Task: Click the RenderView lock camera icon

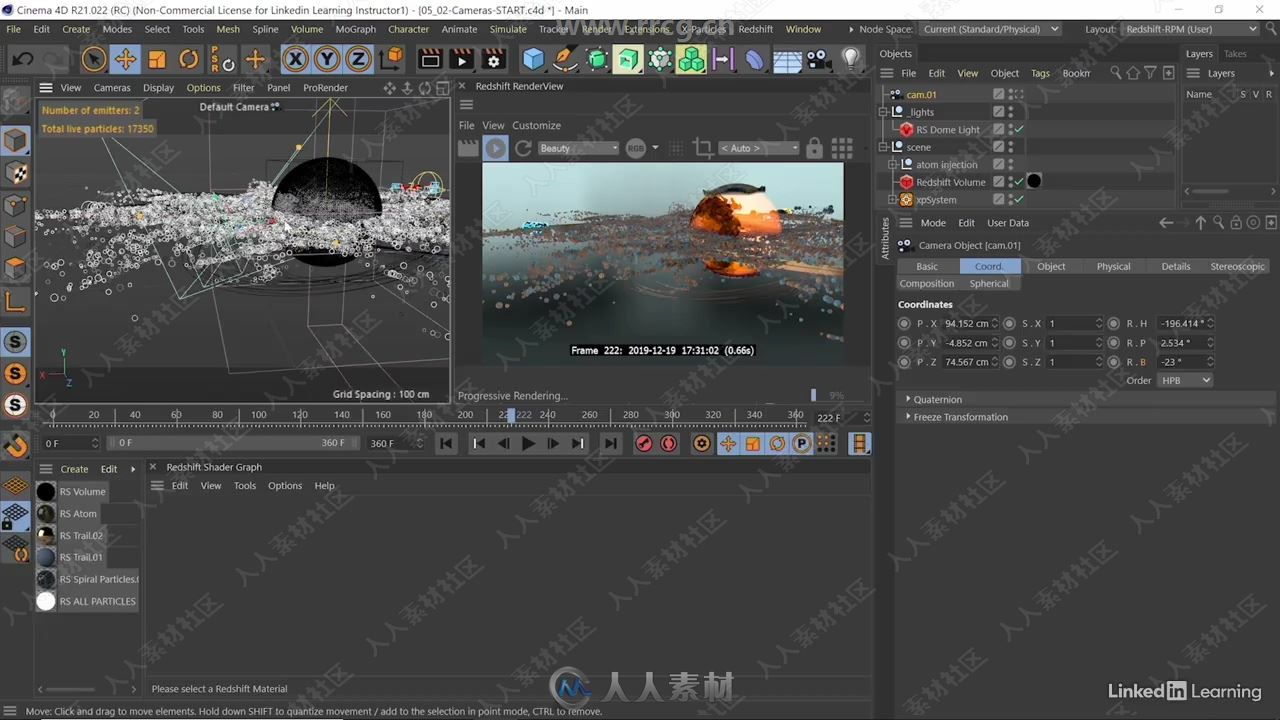Action: pyautogui.click(x=814, y=149)
